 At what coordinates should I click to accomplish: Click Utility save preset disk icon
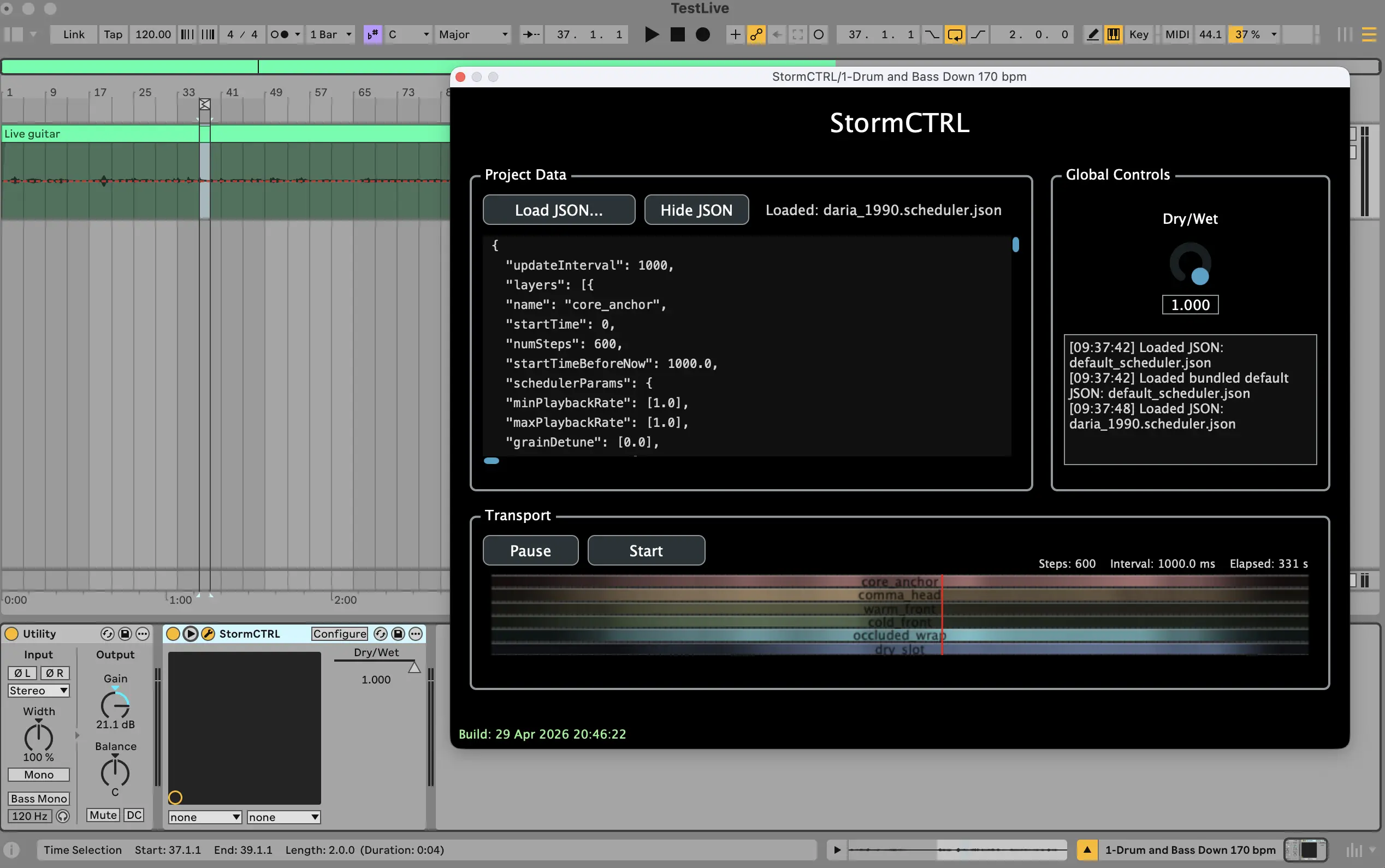pos(125,634)
